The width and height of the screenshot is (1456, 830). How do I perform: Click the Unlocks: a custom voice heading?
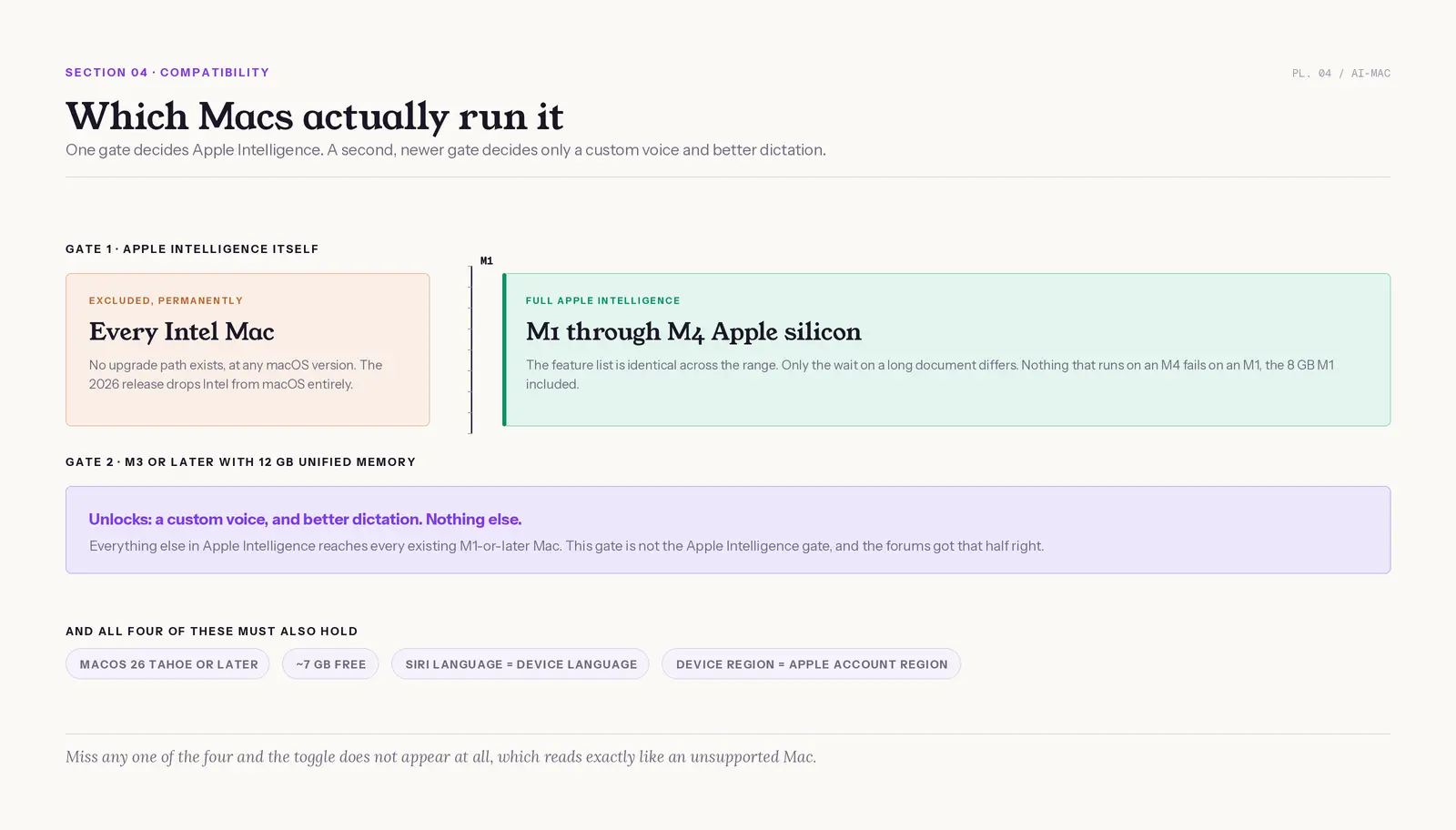(305, 519)
